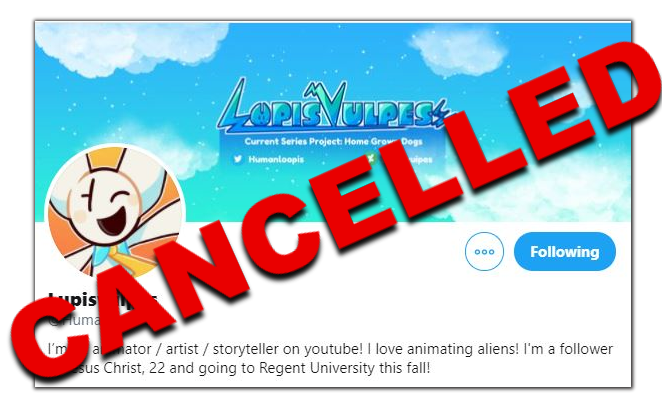Click the Twitter bird icon in banner

pyautogui.click(x=238, y=159)
